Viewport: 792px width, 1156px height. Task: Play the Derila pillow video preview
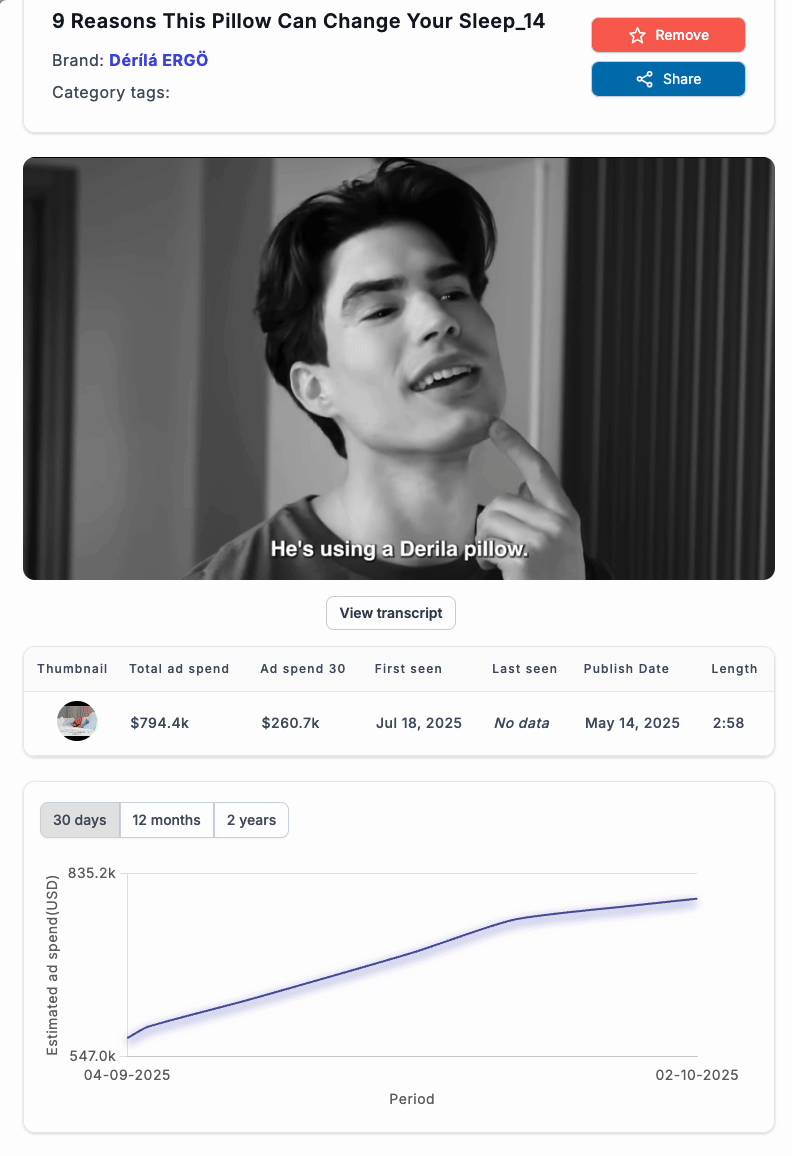pyautogui.click(x=398, y=368)
